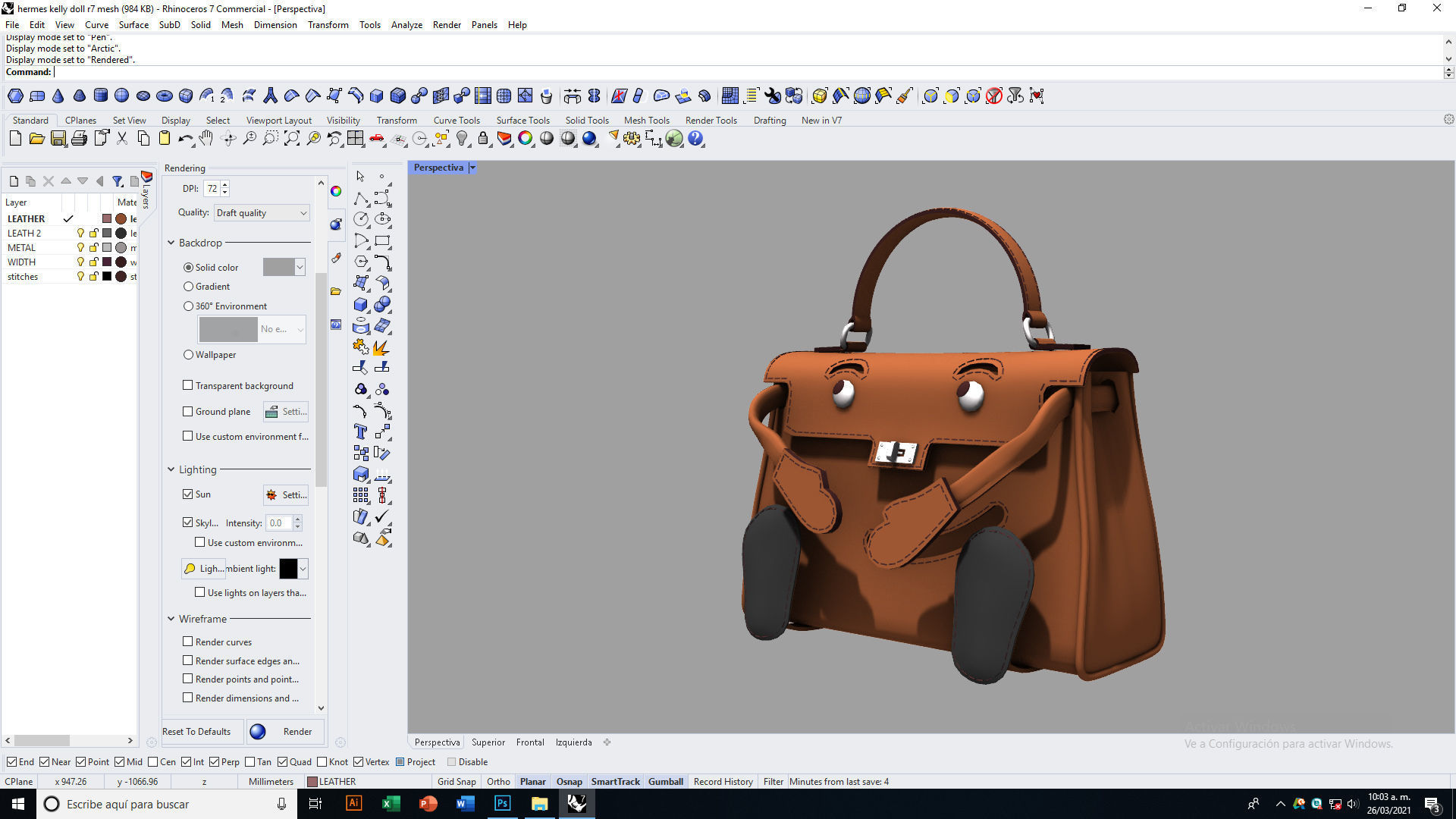Open the Quality dropdown

coord(262,213)
